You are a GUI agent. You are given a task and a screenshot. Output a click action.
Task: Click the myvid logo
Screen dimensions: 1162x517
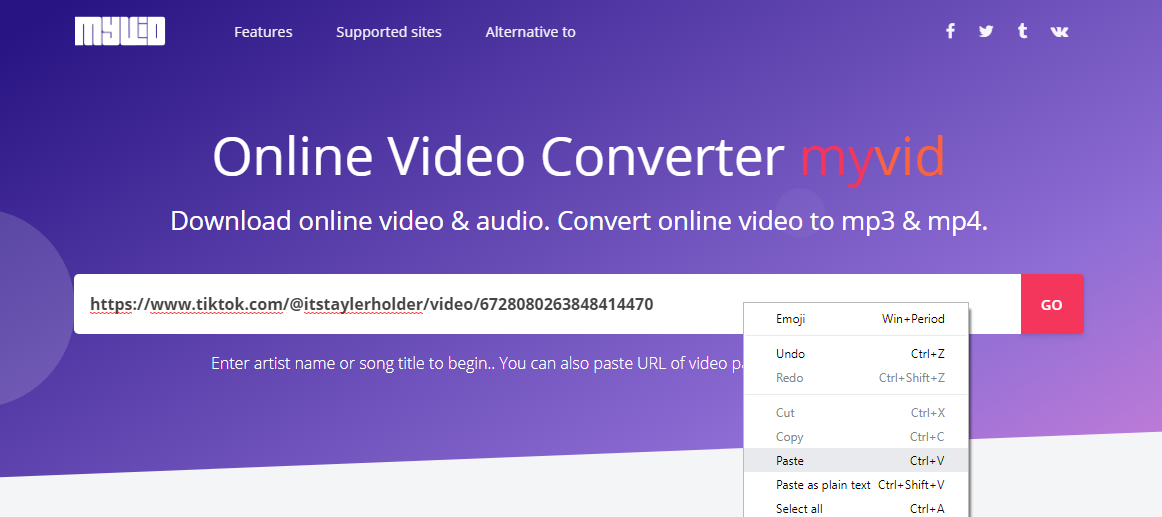tap(120, 32)
